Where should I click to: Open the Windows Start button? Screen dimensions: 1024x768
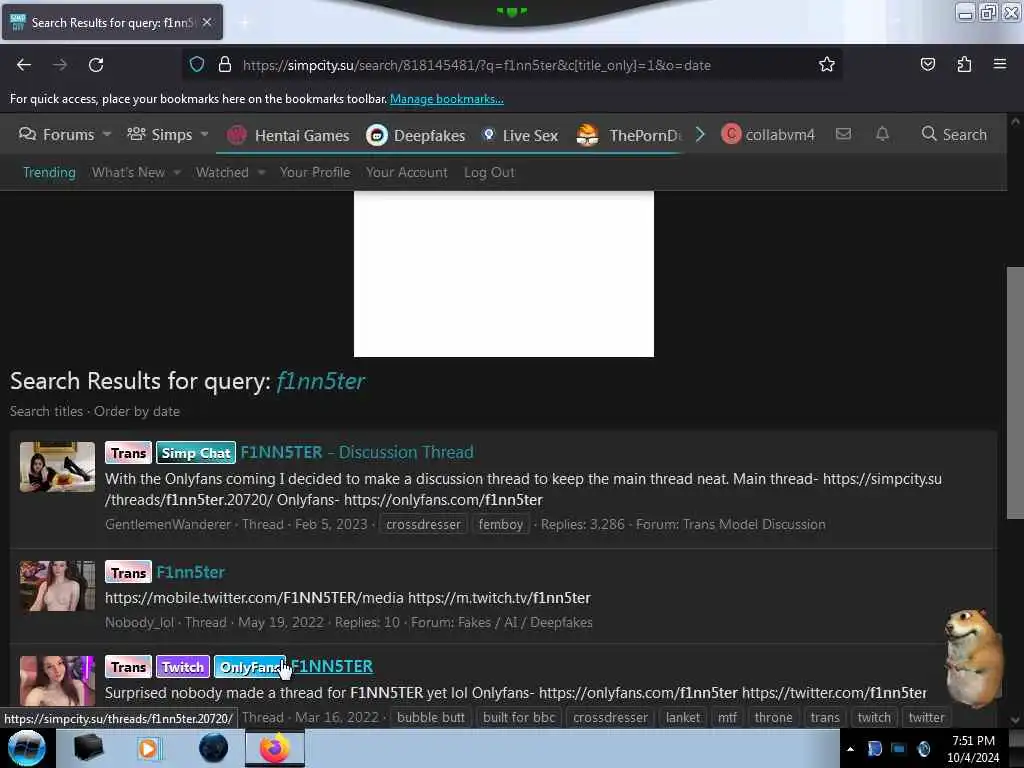27,748
